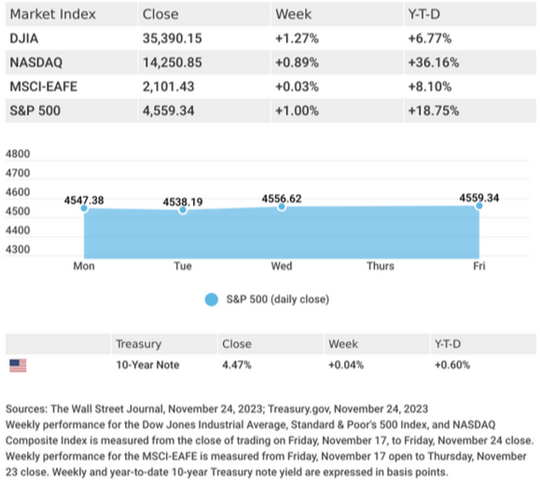540x487 pixels.
Task: Click the Thurs axis label
Action: coord(380,266)
